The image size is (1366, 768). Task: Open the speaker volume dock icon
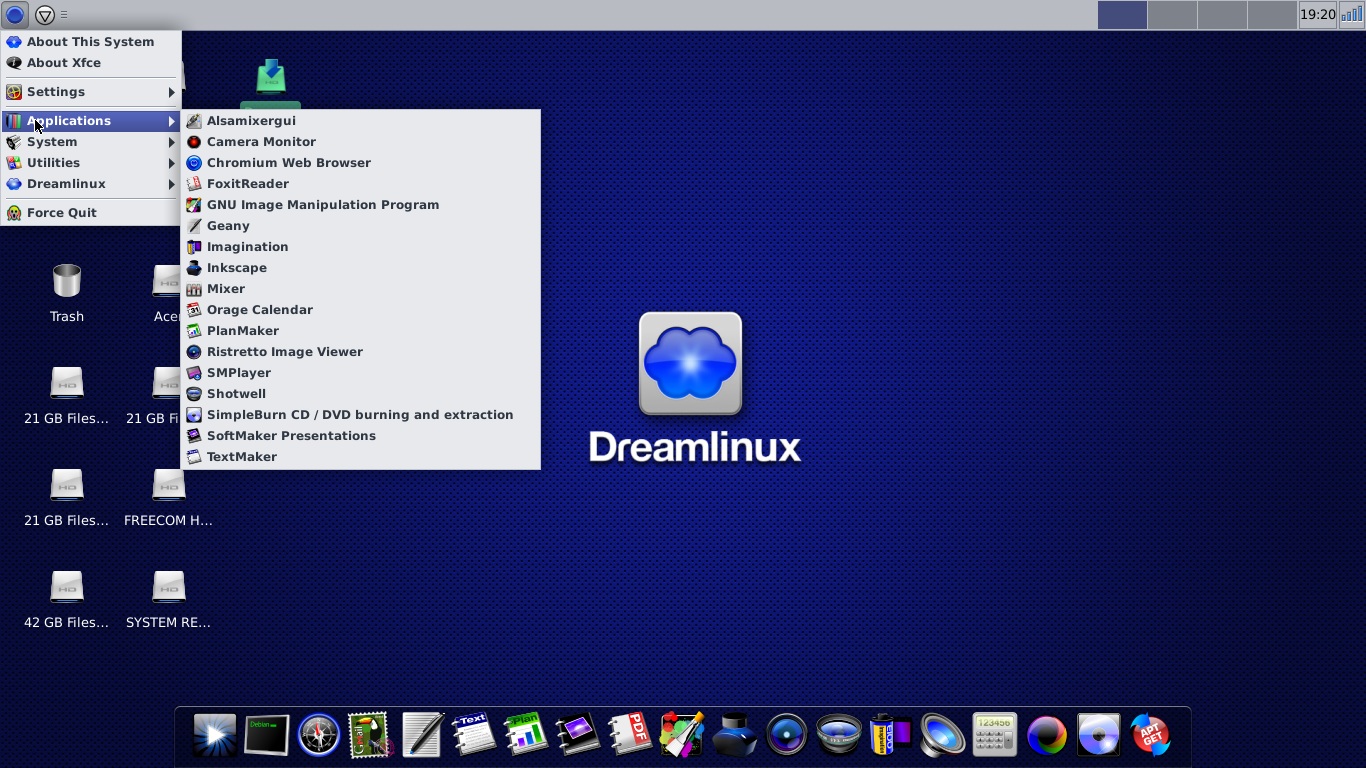click(942, 736)
